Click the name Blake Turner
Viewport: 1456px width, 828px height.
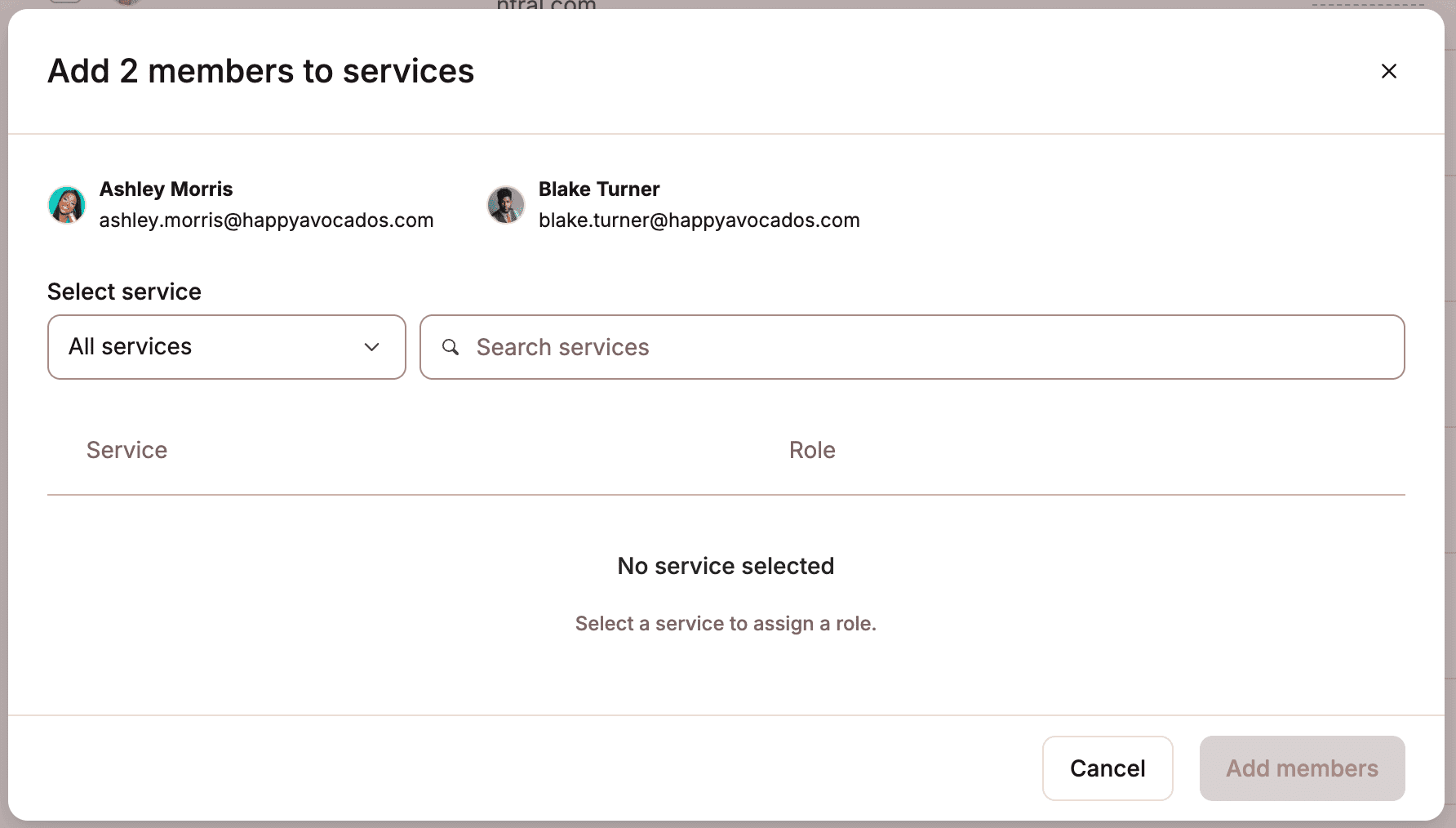click(599, 189)
